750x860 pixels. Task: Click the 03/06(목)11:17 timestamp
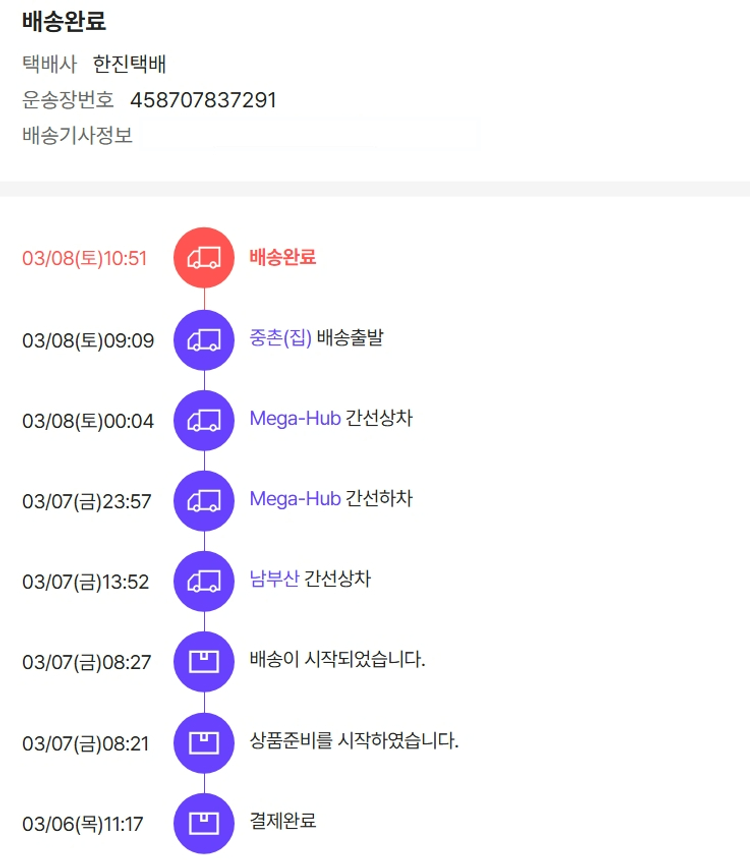click(83, 825)
